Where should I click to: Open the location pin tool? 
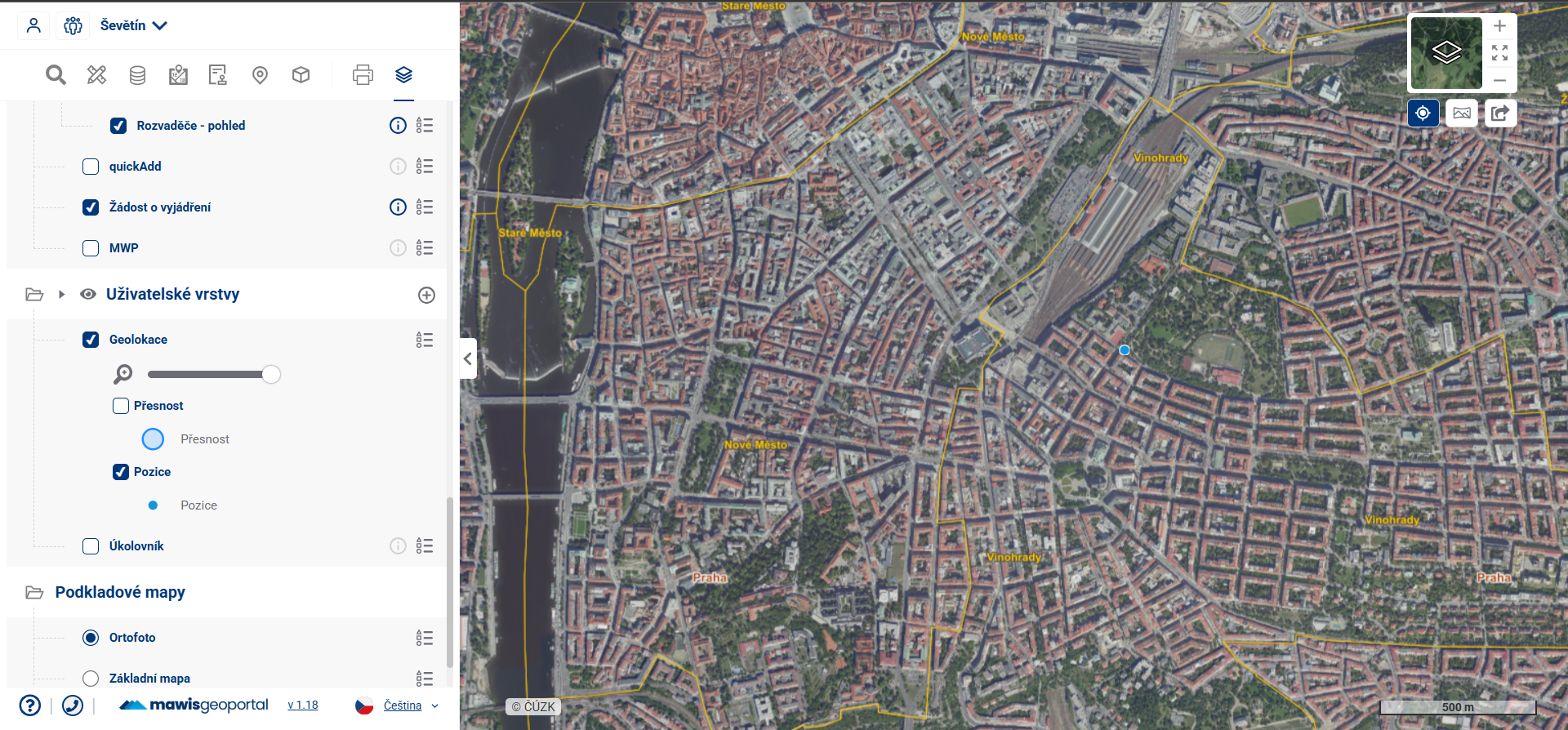pyautogui.click(x=260, y=75)
